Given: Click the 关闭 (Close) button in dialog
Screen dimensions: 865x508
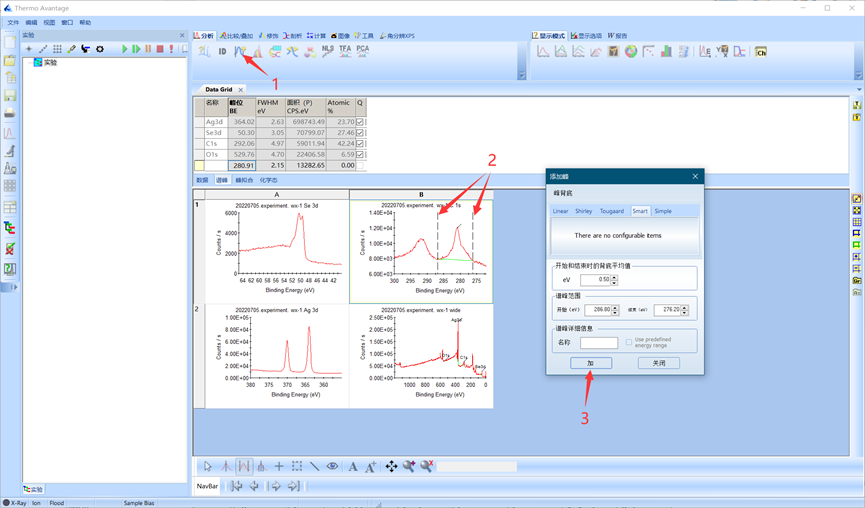Looking at the screenshot, I should (658, 363).
